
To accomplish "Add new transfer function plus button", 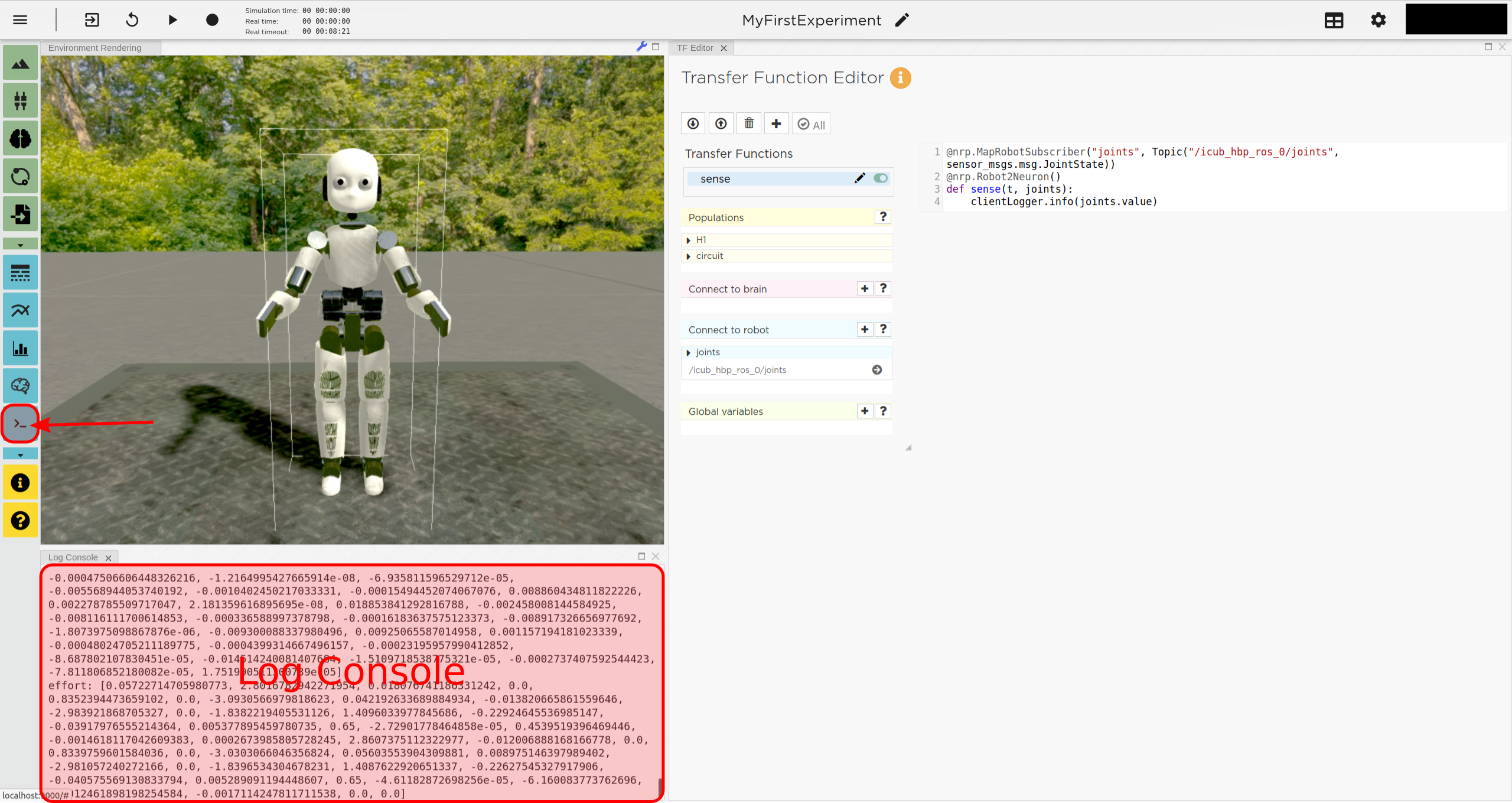I will 777,123.
